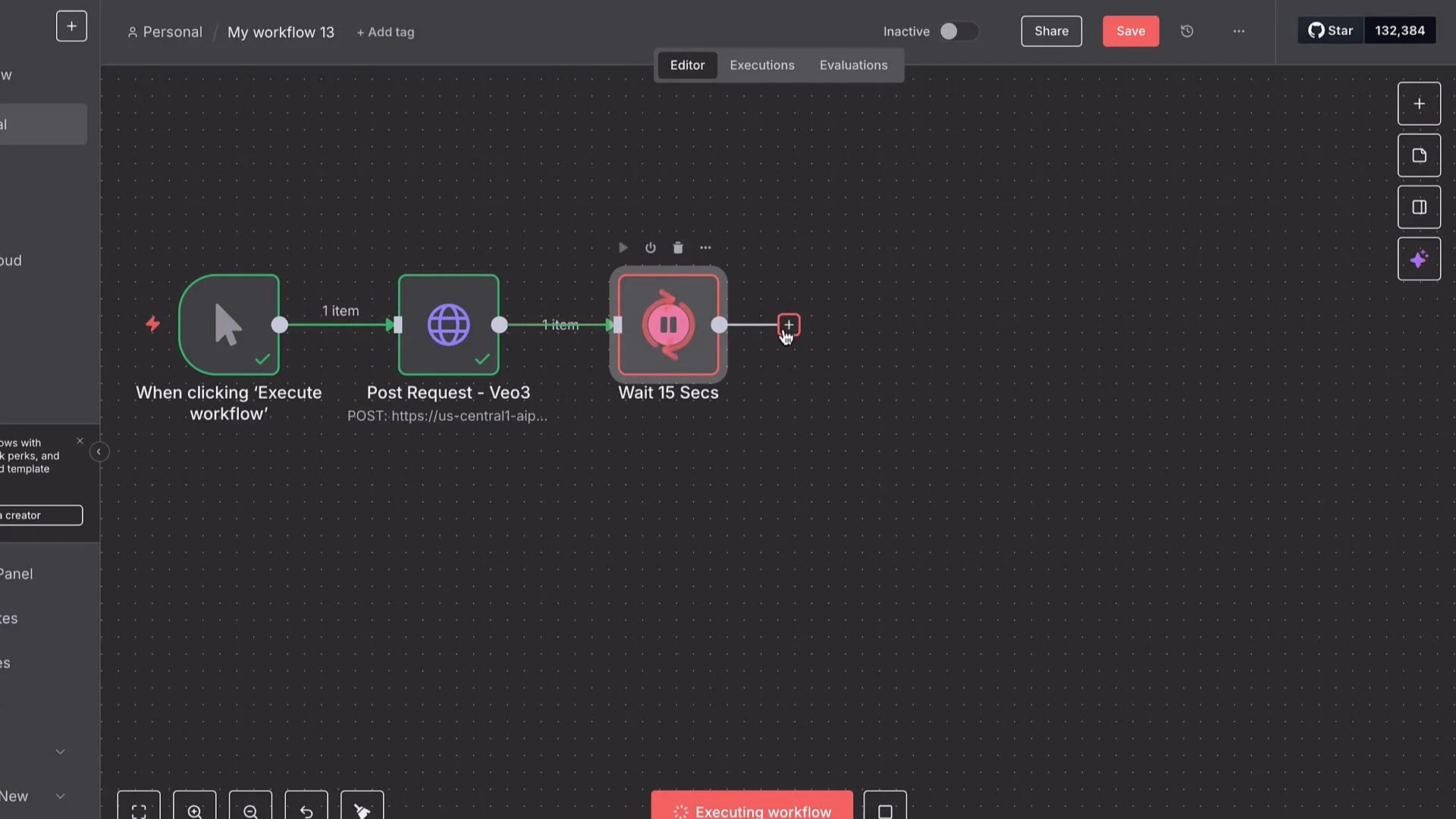Switch to the Executions tab

(x=761, y=65)
